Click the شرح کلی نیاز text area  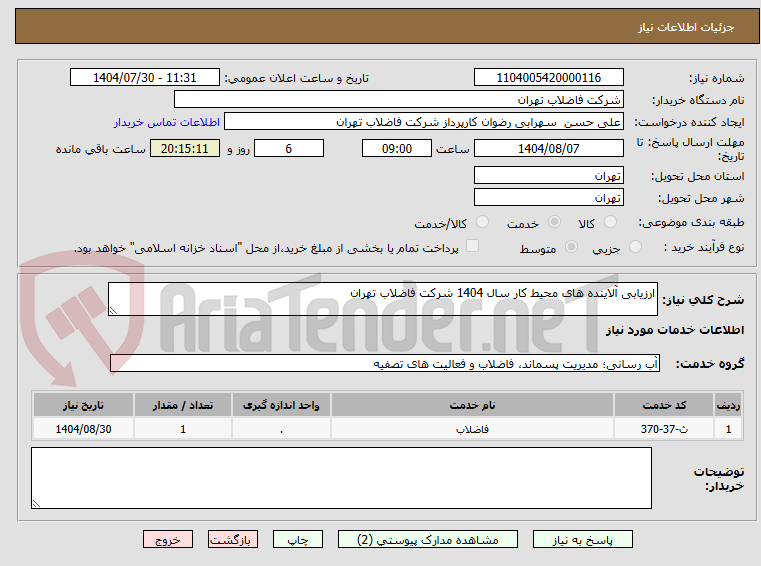coord(383,299)
